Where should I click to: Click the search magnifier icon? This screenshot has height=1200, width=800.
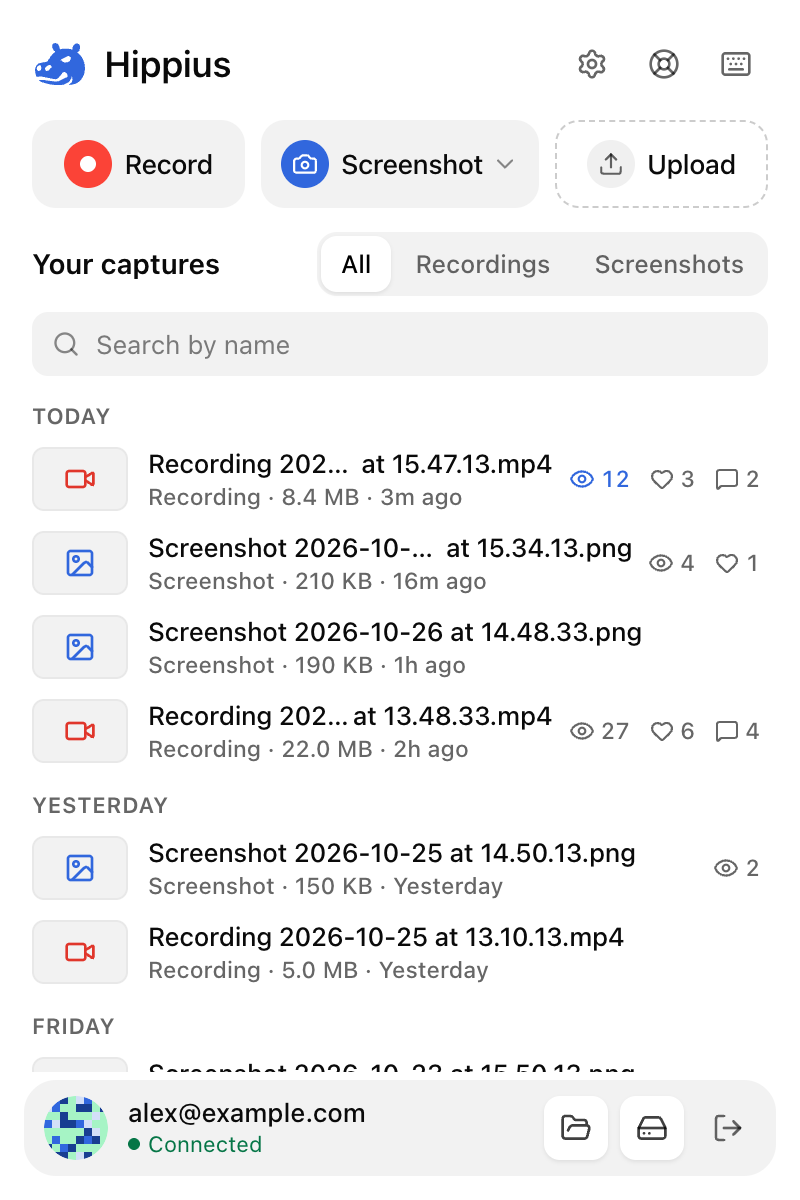pos(66,344)
